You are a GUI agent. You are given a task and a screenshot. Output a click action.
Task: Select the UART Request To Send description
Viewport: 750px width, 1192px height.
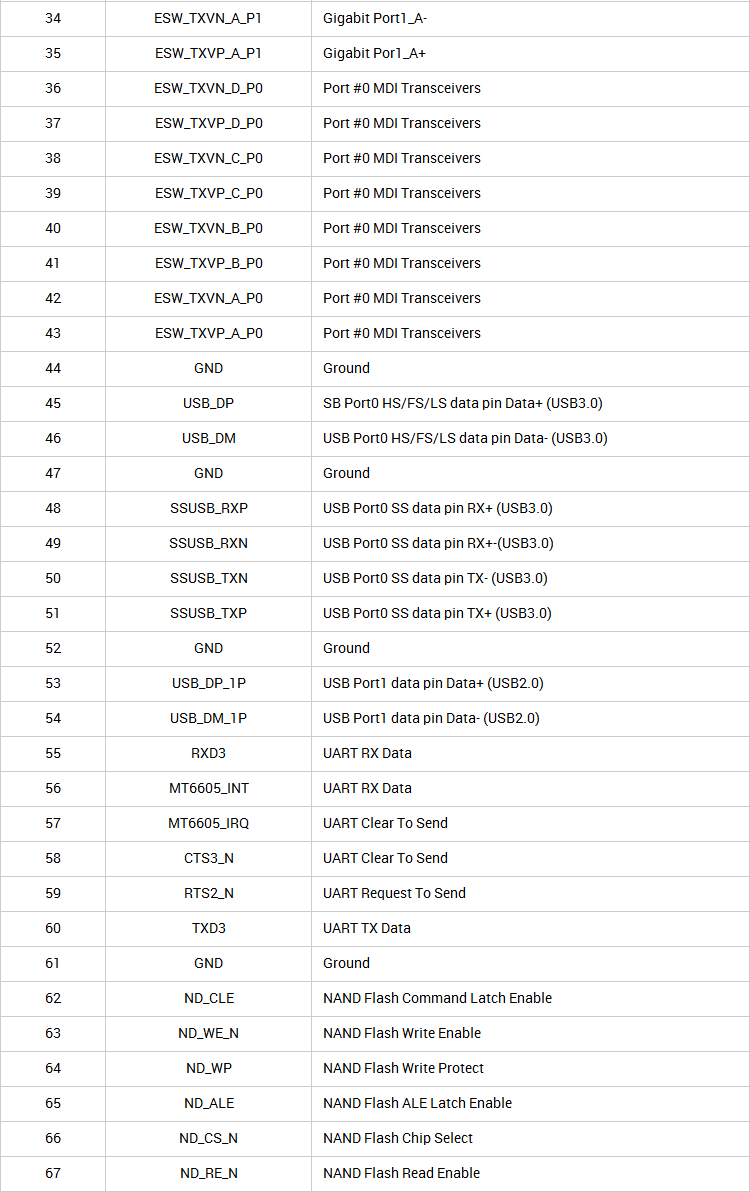point(394,893)
